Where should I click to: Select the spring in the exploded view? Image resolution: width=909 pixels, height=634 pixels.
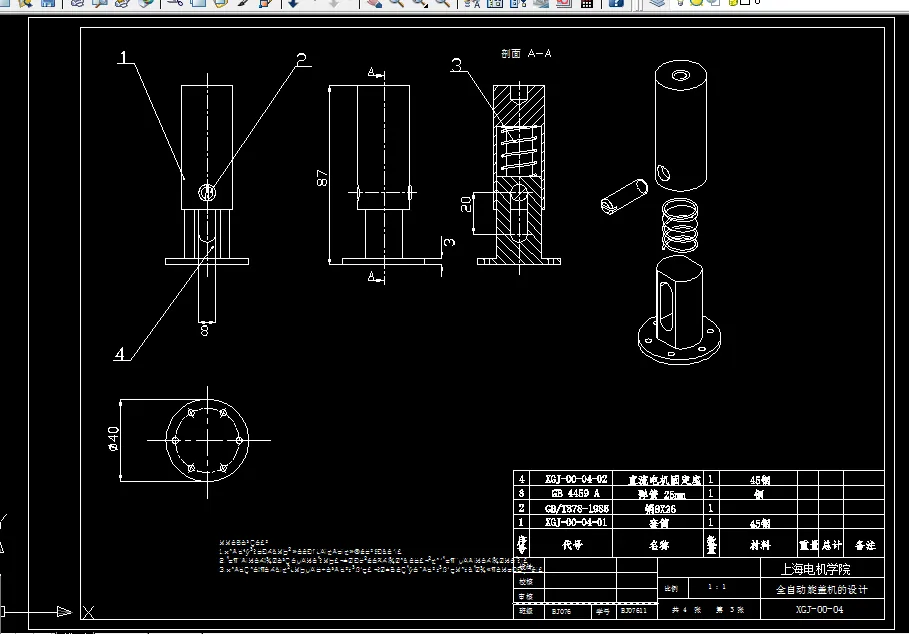point(679,225)
